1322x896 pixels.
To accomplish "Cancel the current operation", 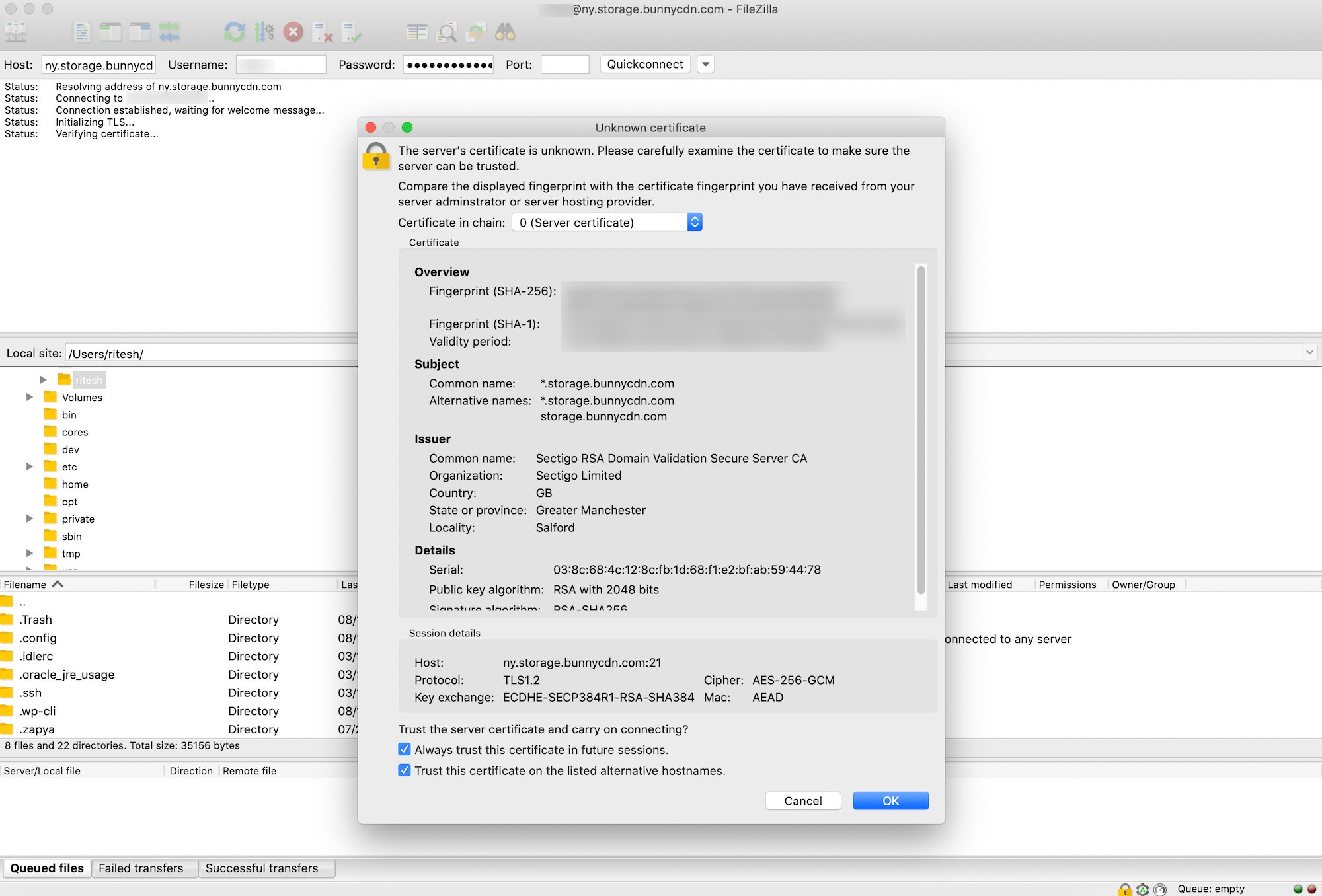I will click(293, 31).
